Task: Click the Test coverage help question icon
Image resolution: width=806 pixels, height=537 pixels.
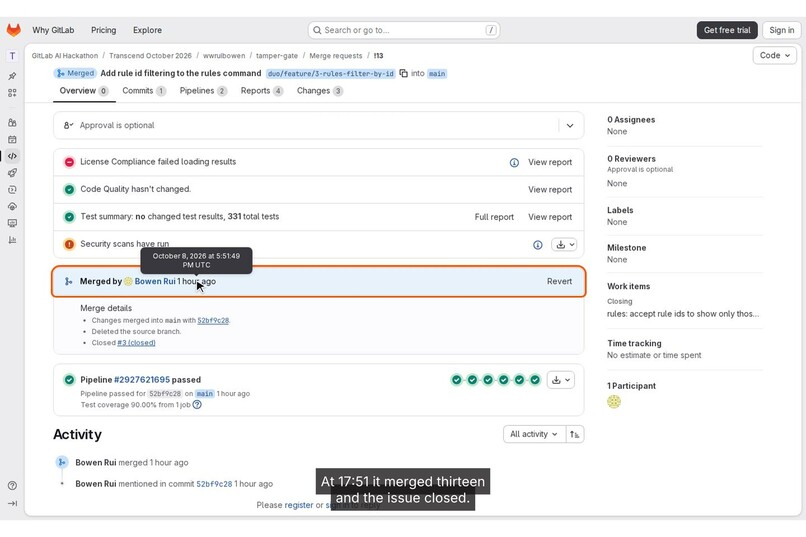Action: (197, 405)
